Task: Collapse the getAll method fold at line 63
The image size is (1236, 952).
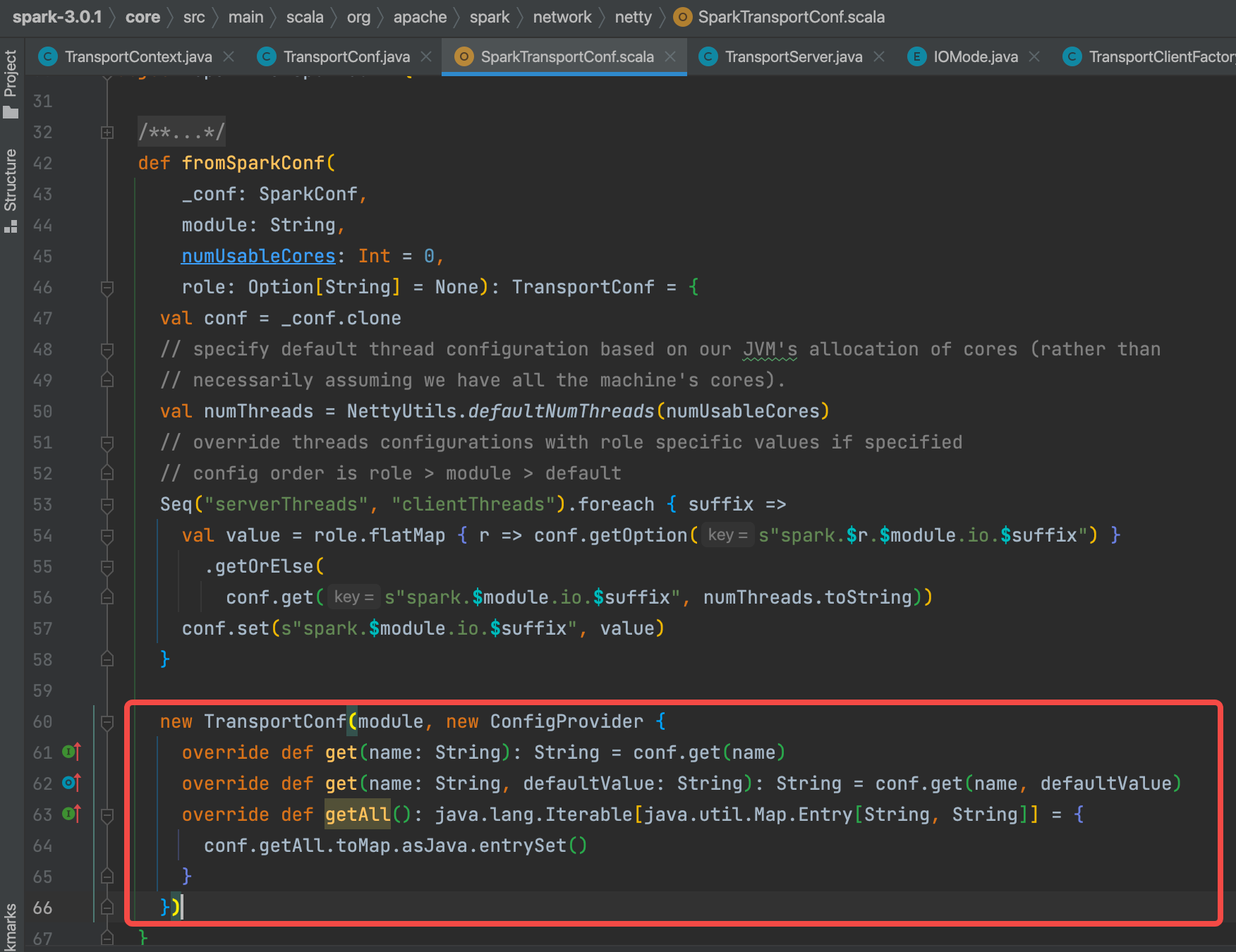Action: point(107,815)
